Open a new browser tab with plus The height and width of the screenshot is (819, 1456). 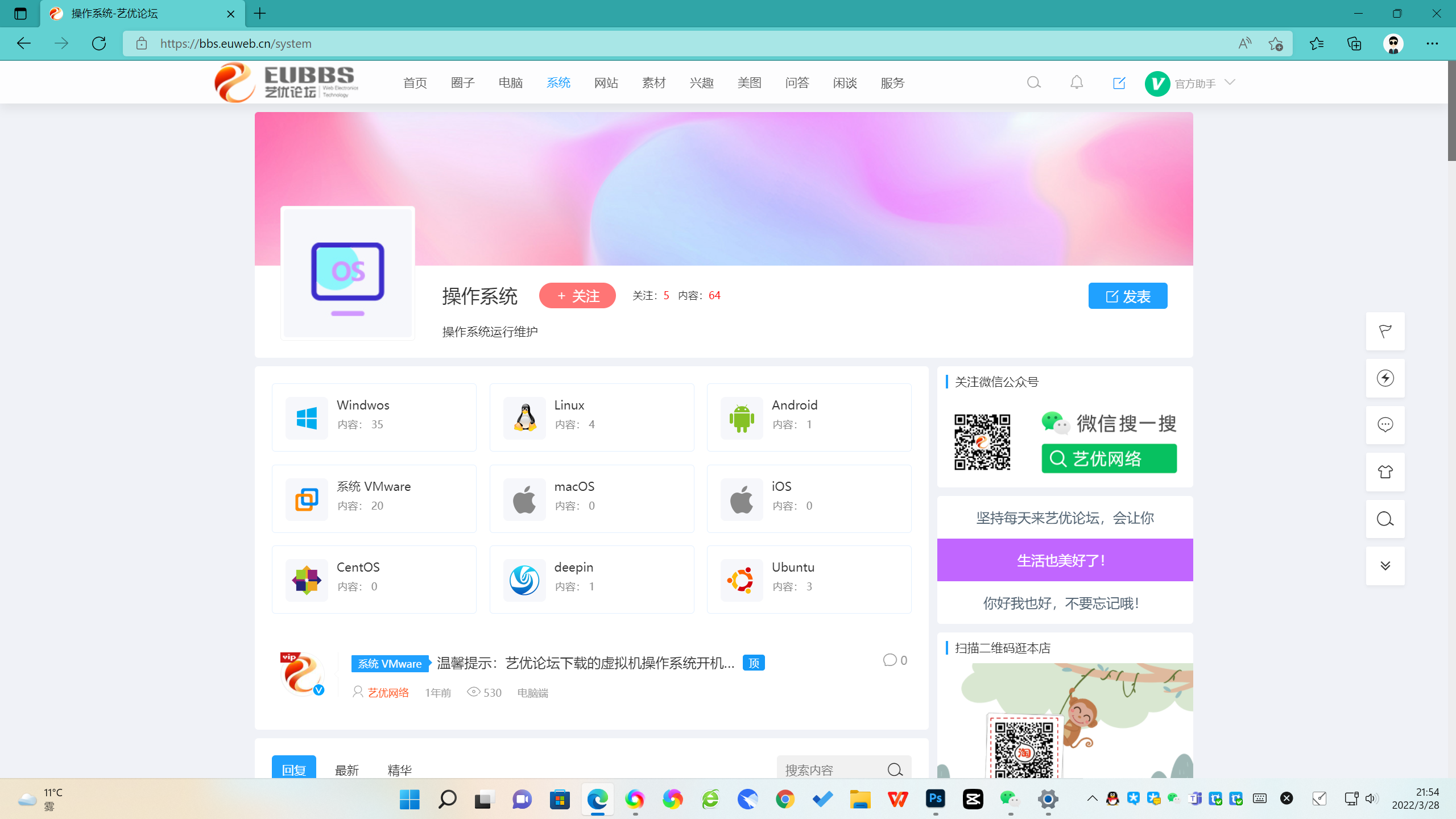click(x=260, y=14)
